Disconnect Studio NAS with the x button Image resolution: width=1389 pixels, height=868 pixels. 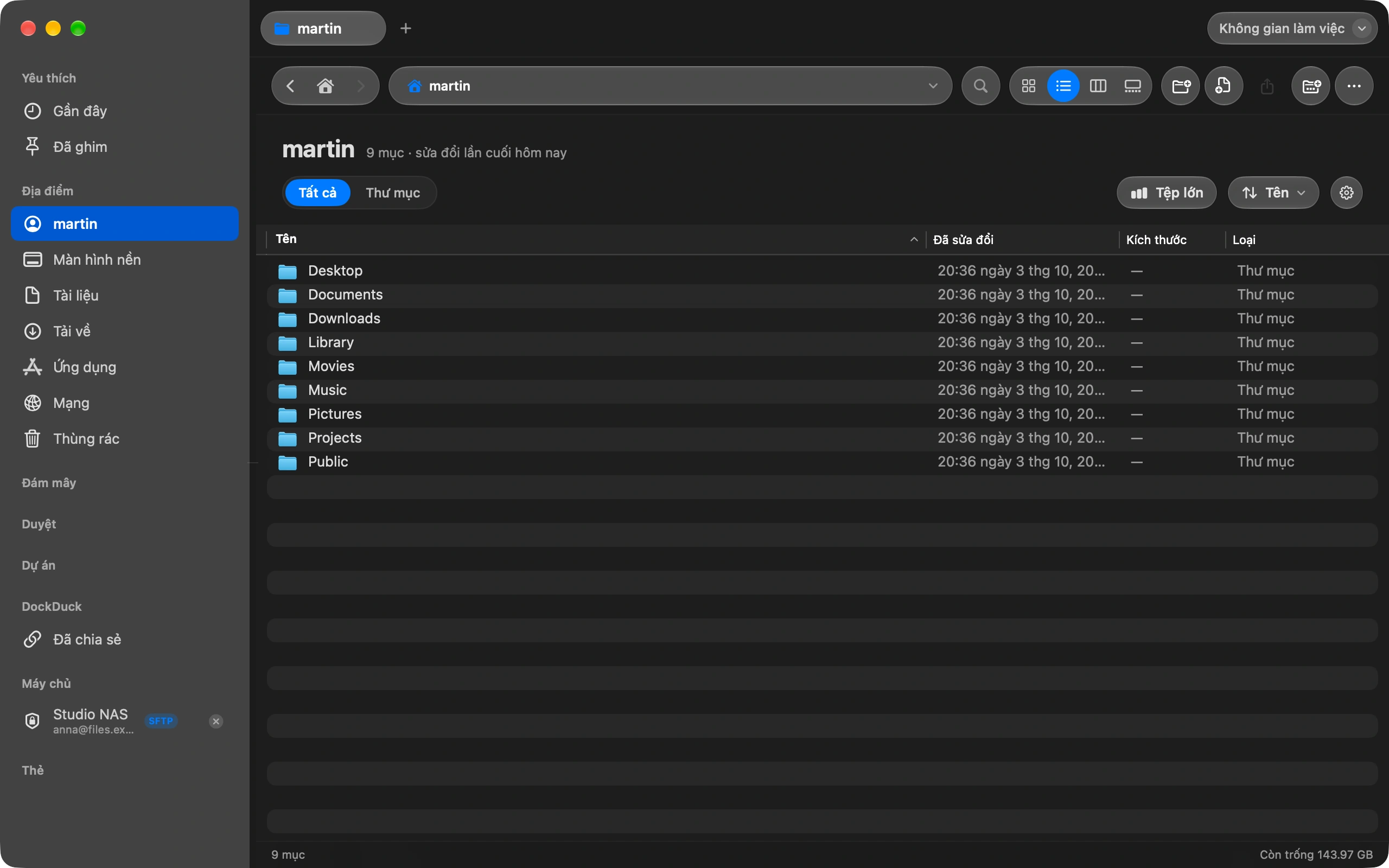coord(216,722)
